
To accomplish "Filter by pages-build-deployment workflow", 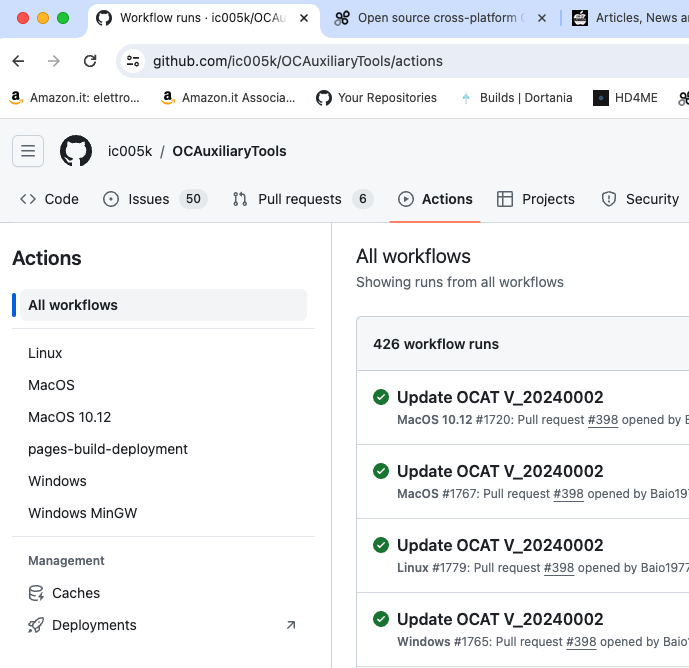I will click(108, 449).
